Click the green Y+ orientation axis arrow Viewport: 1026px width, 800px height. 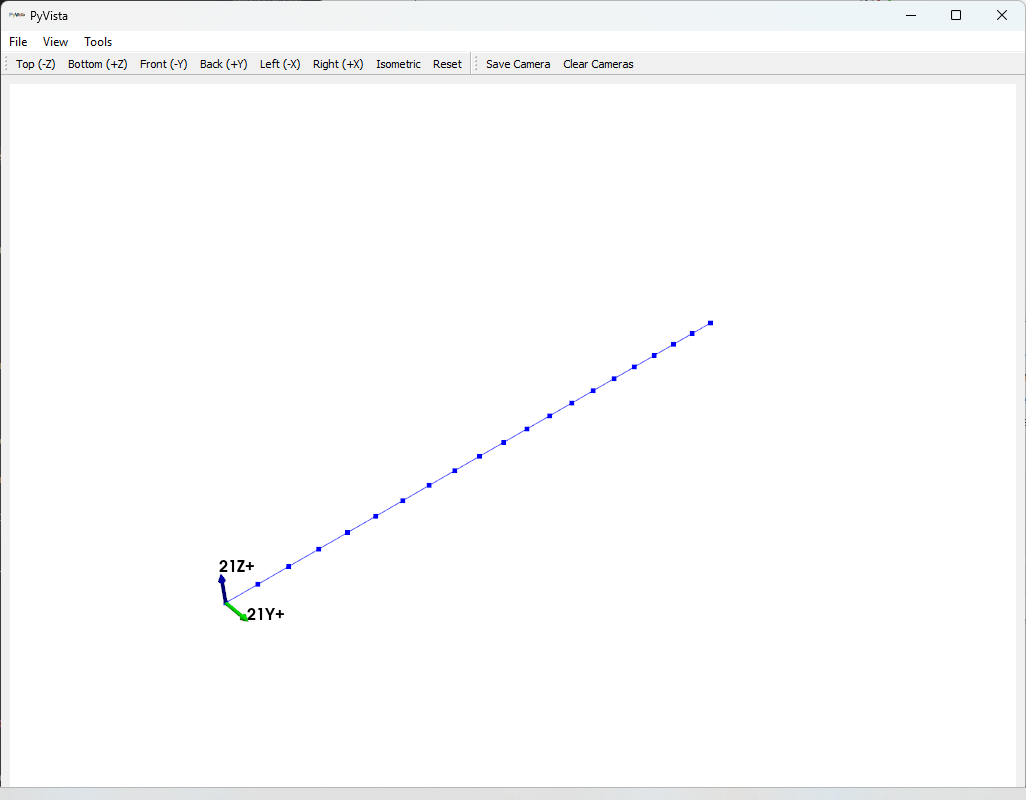234,611
